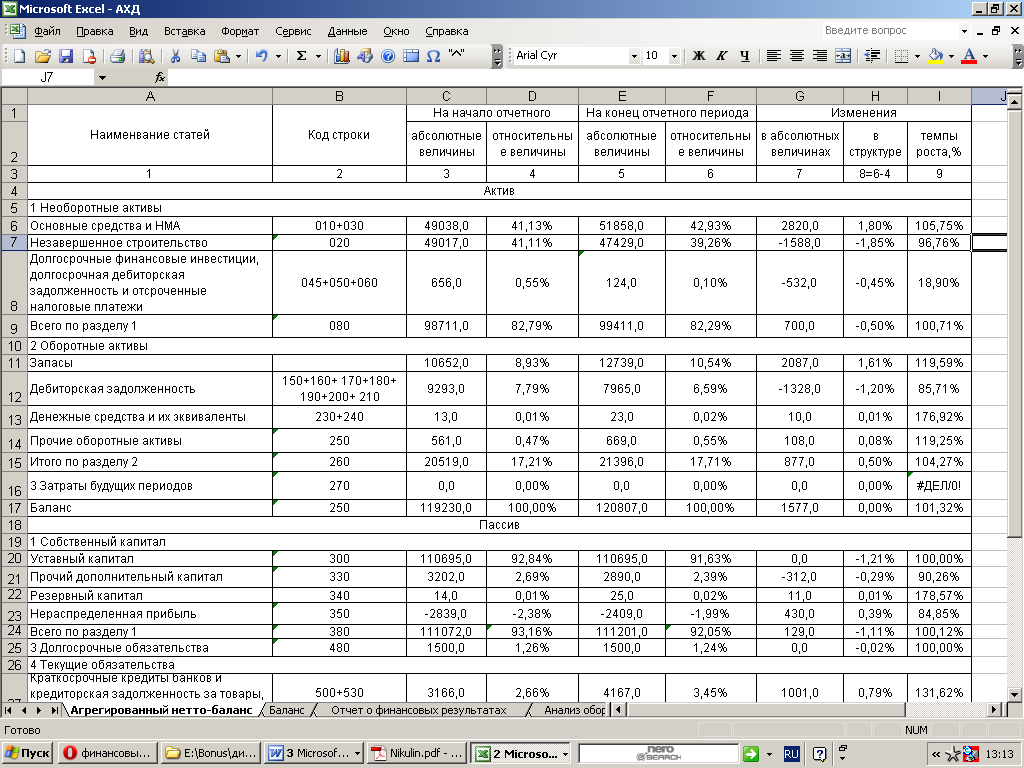Open borders style dropdown arrow
1024x768 pixels.
coord(917,56)
